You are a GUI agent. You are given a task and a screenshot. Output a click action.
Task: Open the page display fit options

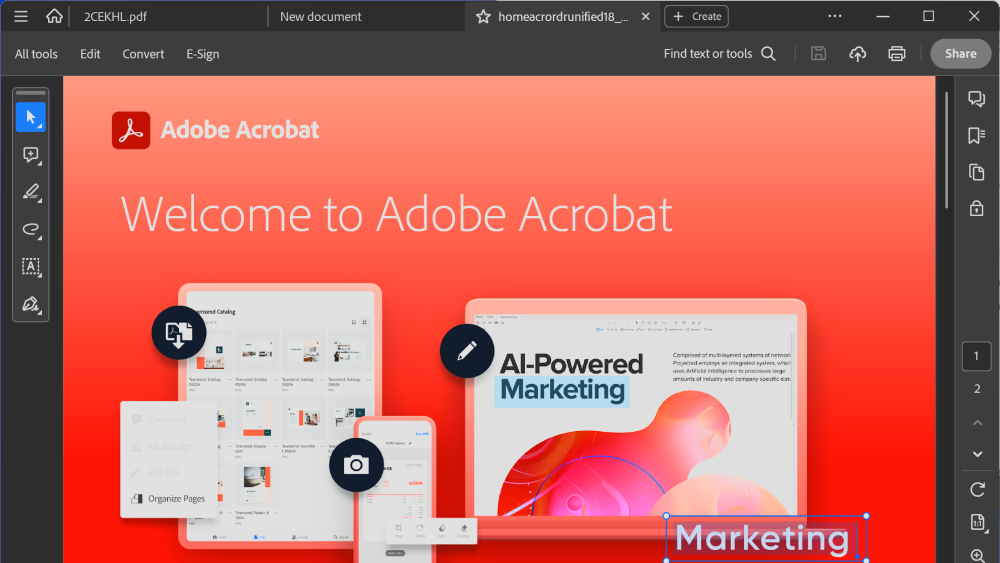[x=977, y=522]
